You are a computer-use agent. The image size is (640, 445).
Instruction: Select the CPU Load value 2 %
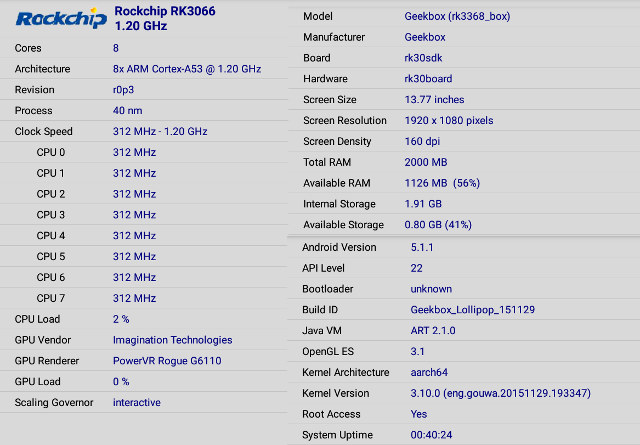click(x=121, y=319)
